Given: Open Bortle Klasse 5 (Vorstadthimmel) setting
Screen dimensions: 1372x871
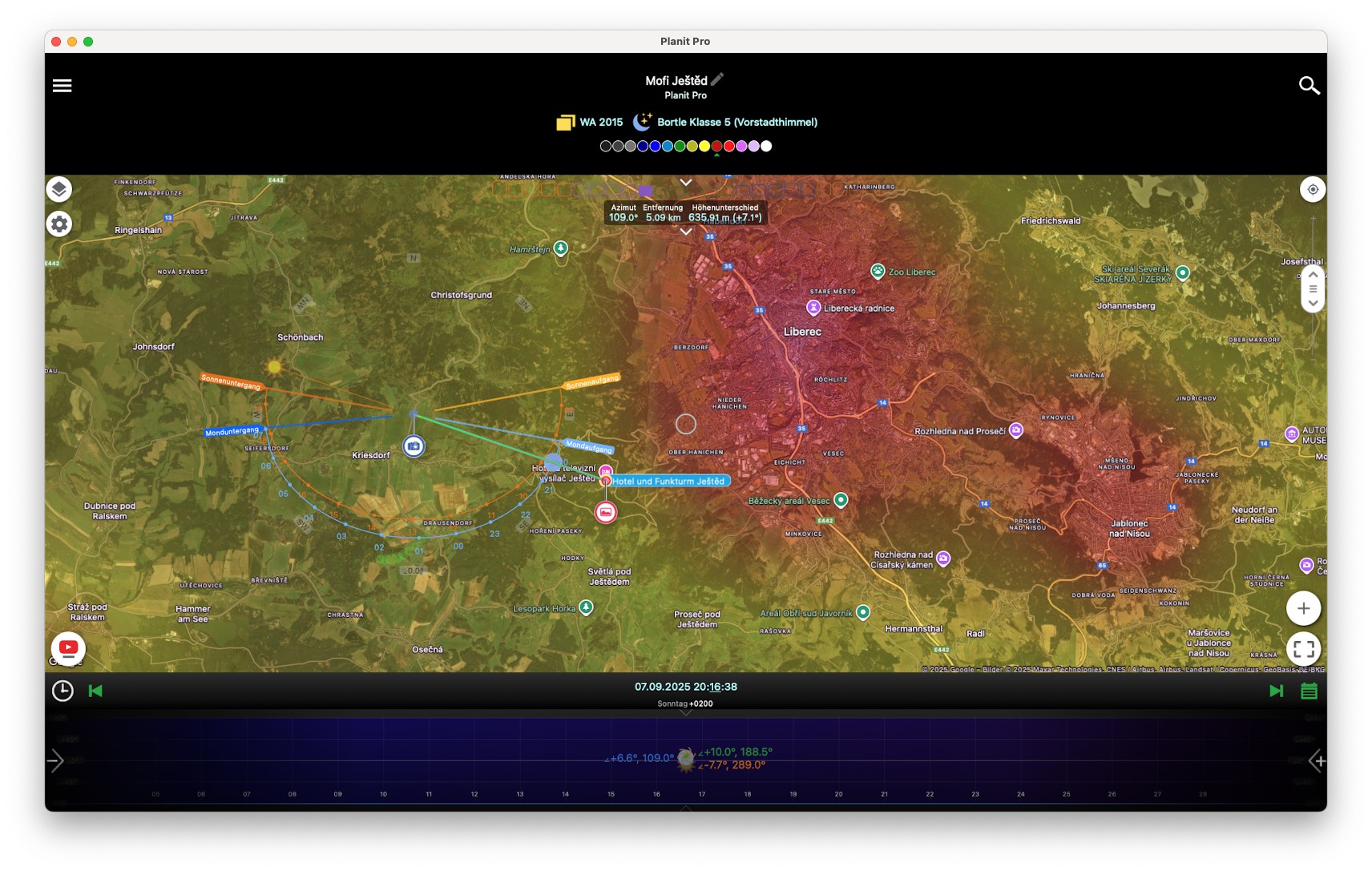Looking at the screenshot, I should pyautogui.click(x=737, y=123).
